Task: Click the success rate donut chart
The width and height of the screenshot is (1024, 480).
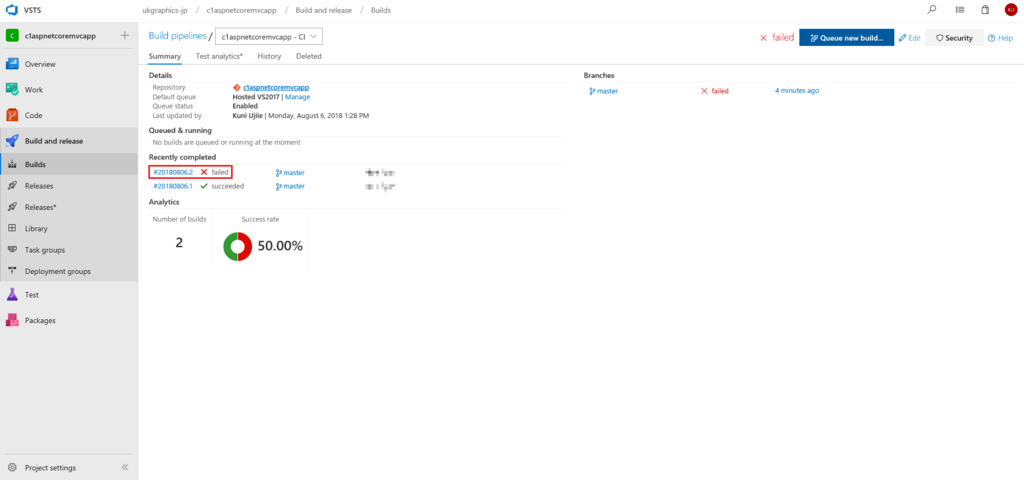Action: pos(238,247)
